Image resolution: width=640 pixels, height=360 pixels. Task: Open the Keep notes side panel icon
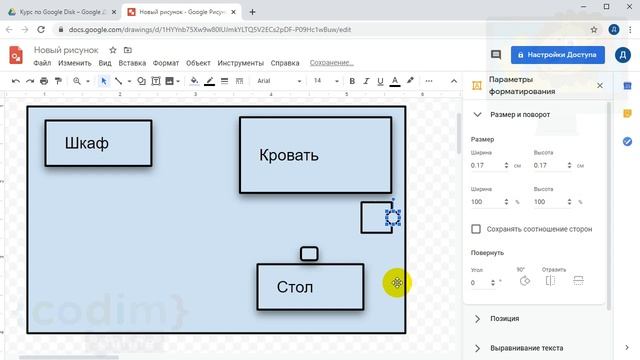click(627, 113)
